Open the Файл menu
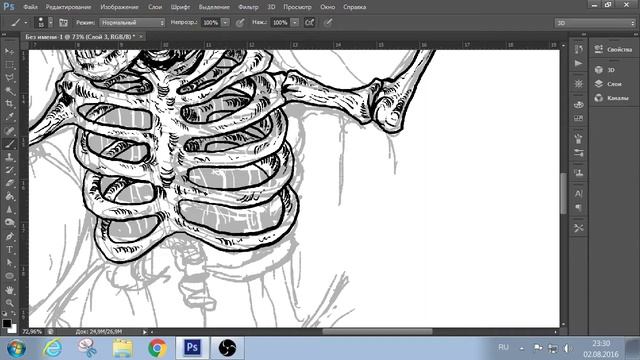This screenshot has height=360, width=640. (31, 7)
